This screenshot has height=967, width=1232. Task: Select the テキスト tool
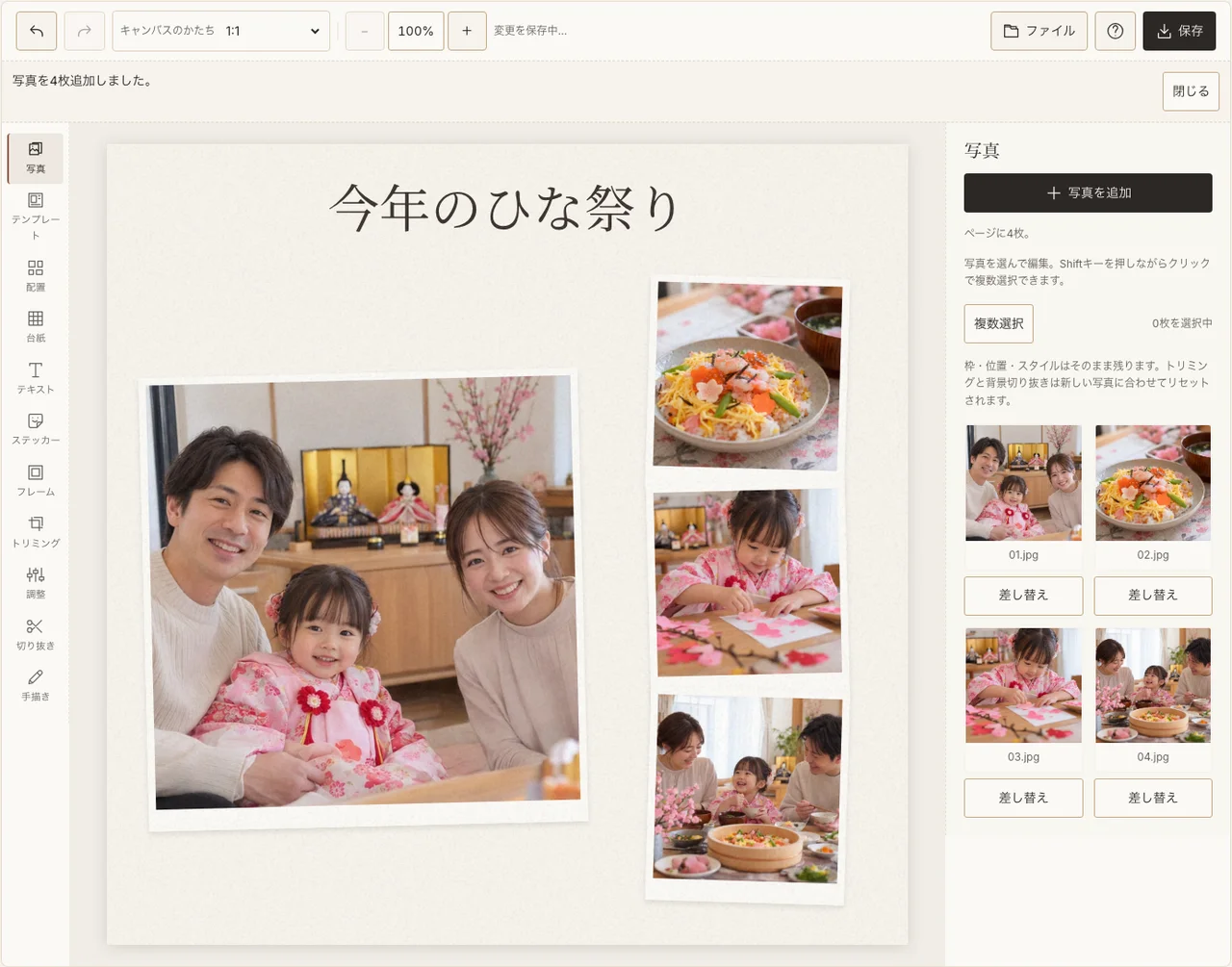(x=36, y=377)
